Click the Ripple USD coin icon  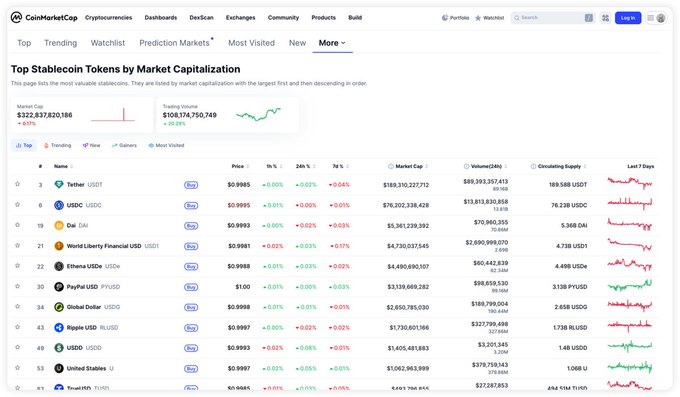pyautogui.click(x=59, y=328)
